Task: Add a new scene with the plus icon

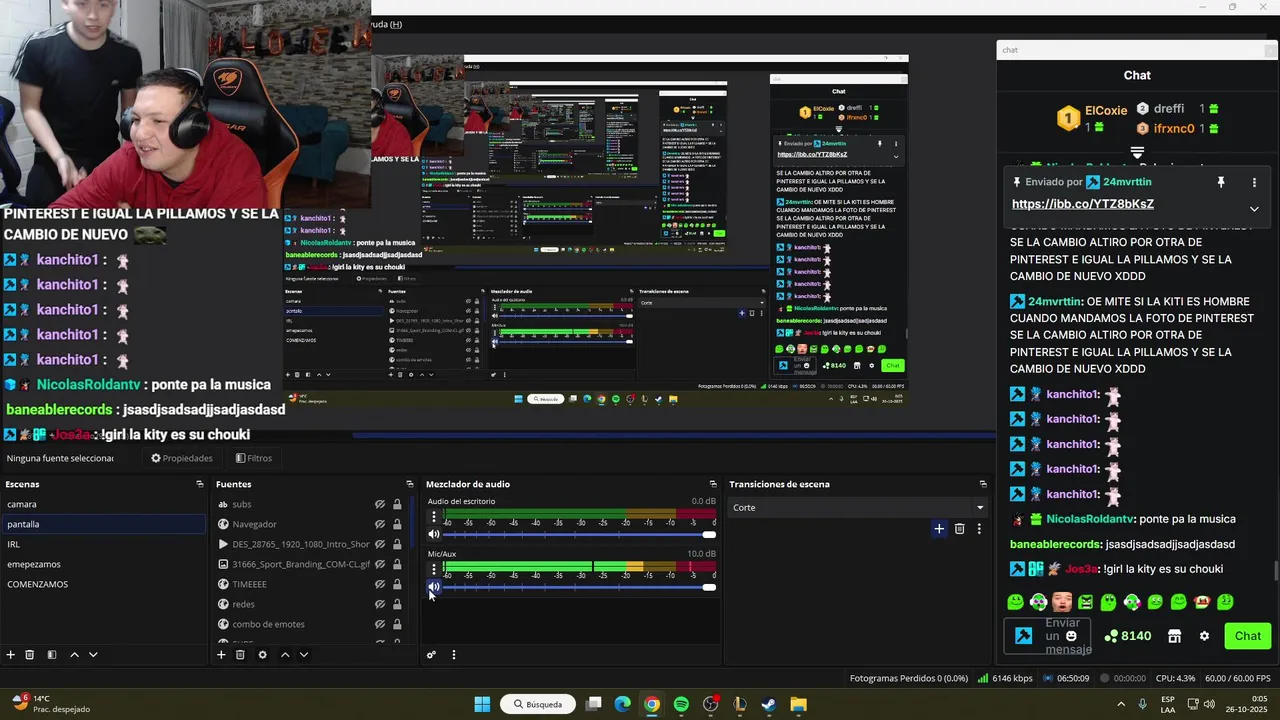Action: coord(11,655)
